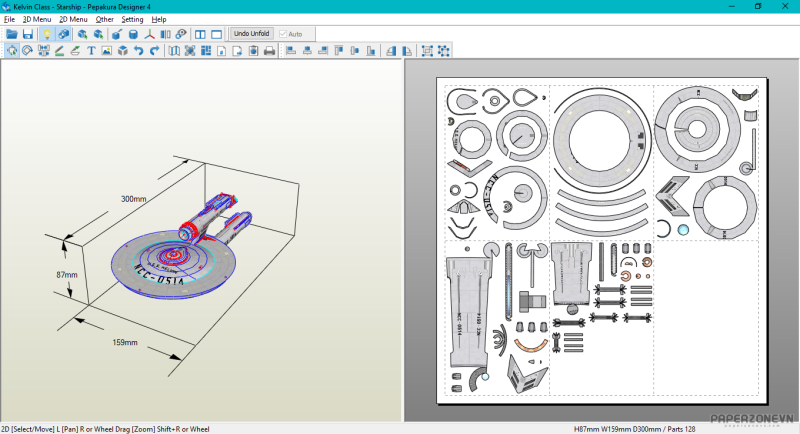Select the Input Text 'T' tool

pos(91,50)
